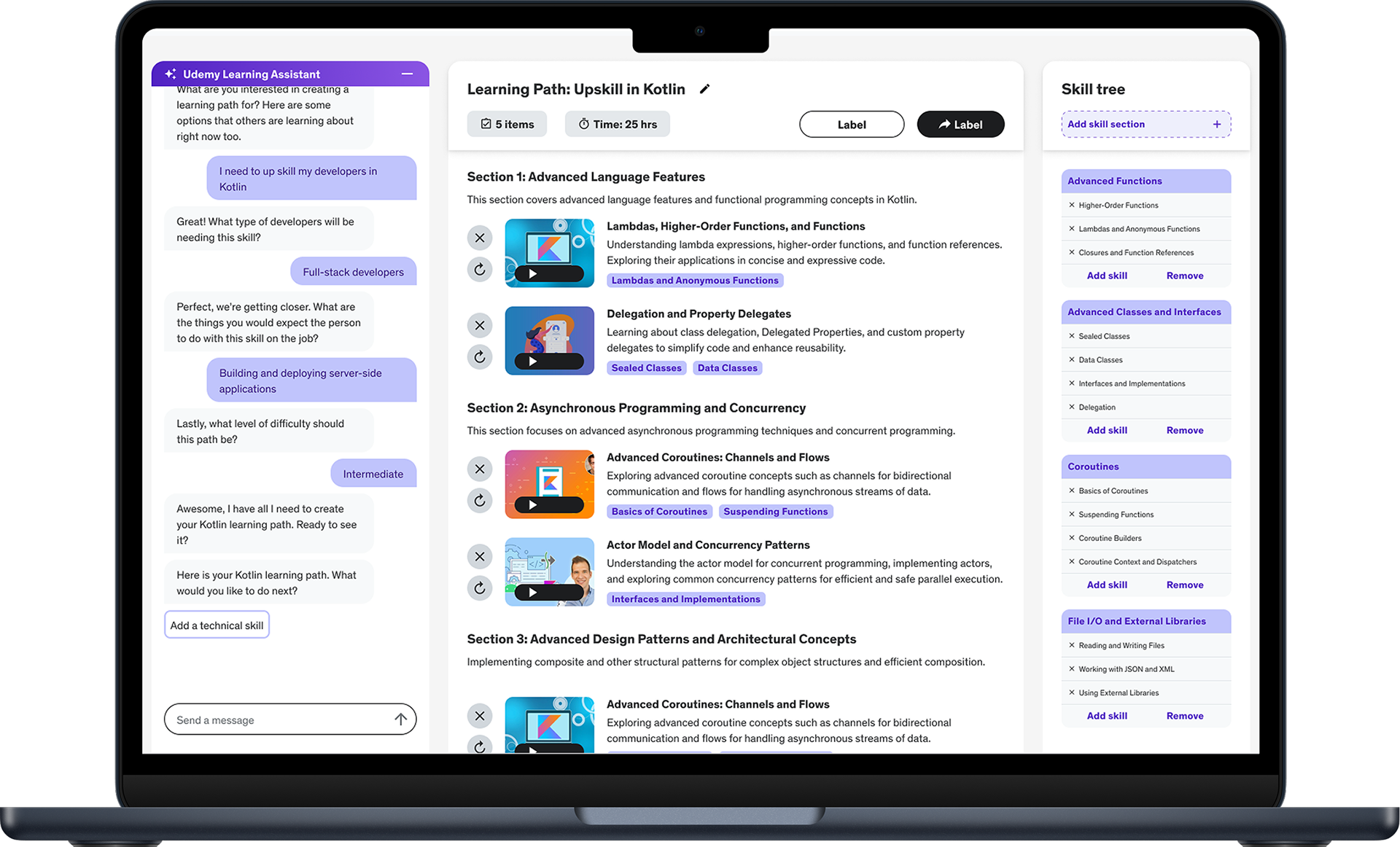
Task: Remove File I/O and External Libraries section
Action: point(1185,716)
